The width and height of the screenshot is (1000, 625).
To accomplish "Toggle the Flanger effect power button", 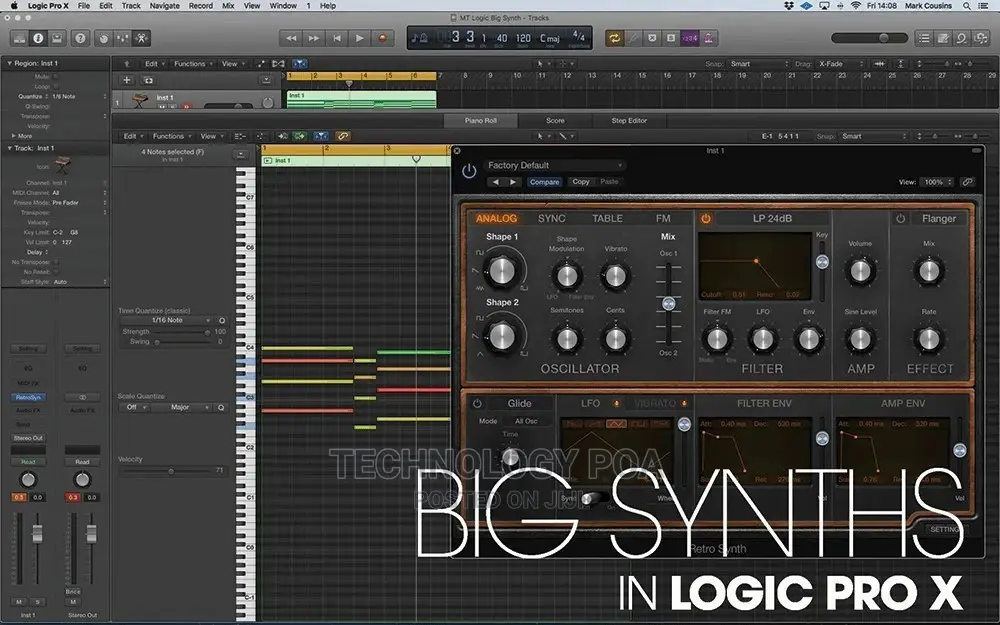I will [901, 219].
